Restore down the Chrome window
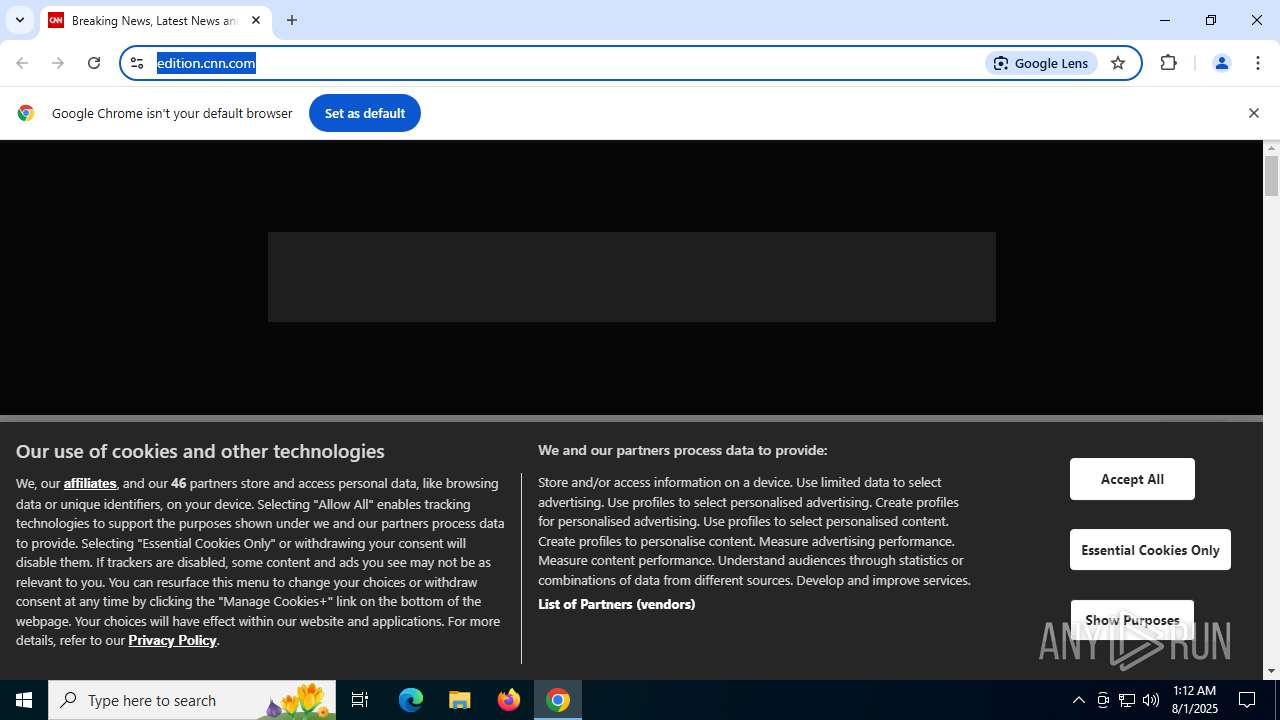1280x720 pixels. click(1211, 20)
